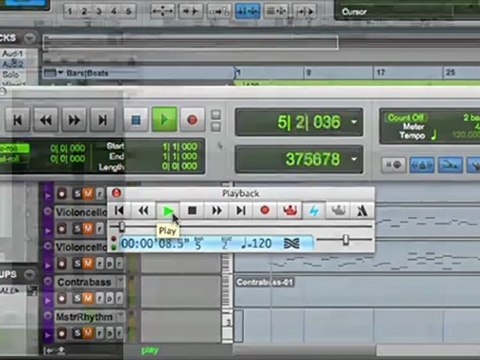Click the main counter value 5|2|036

pos(309,122)
